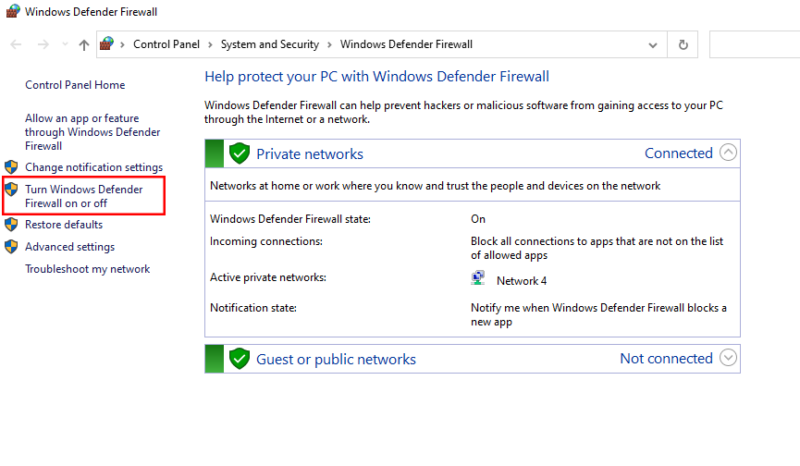Select Turn Windows Defender Firewall on or off
Screen dimensions: 800x466
(84, 196)
